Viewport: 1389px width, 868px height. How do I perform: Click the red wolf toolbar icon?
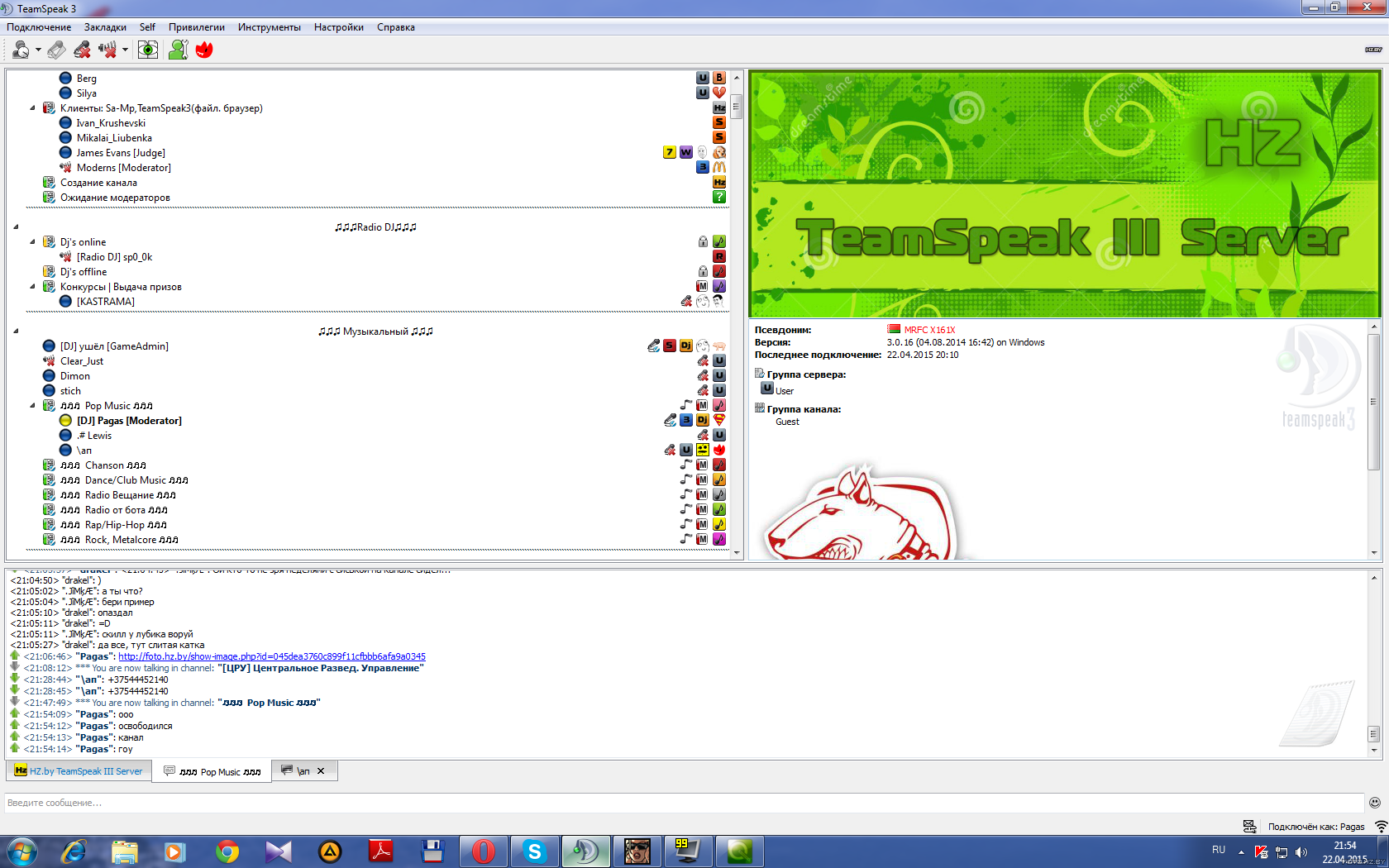204,50
